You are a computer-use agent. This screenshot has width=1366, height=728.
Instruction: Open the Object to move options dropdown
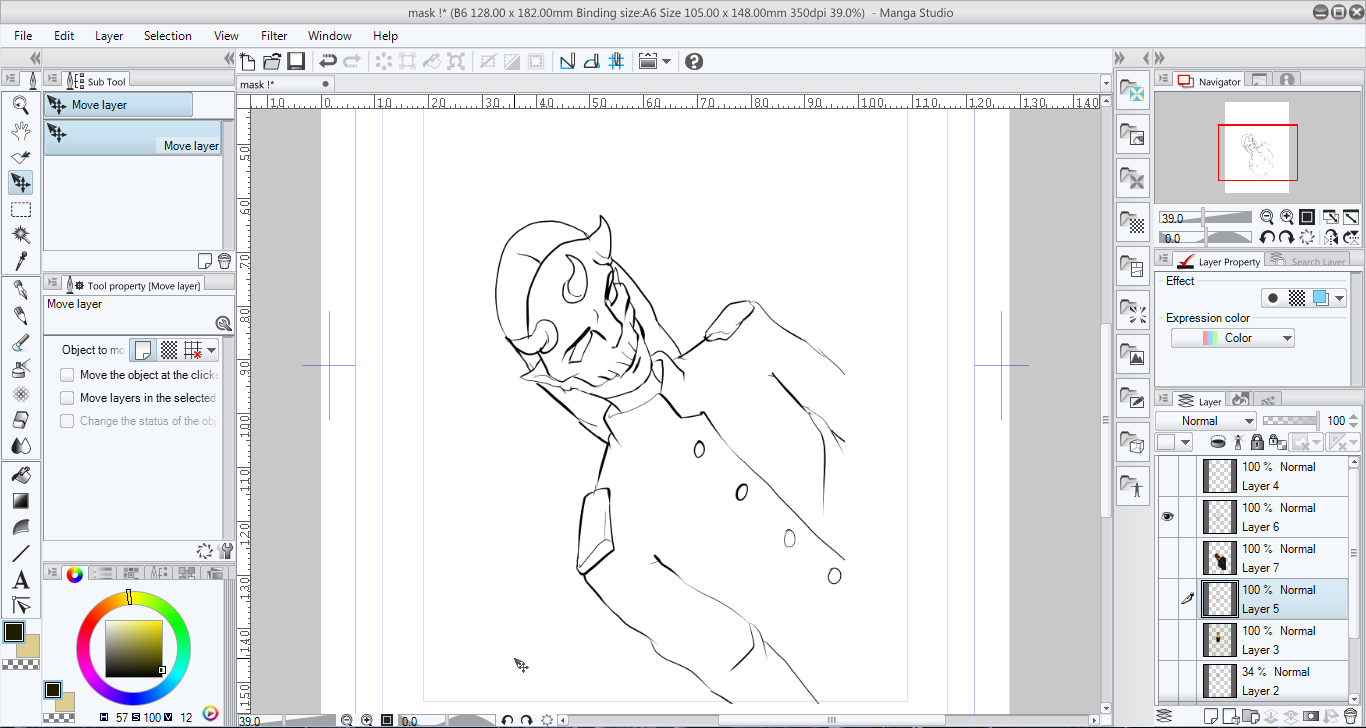pyautogui.click(x=211, y=350)
